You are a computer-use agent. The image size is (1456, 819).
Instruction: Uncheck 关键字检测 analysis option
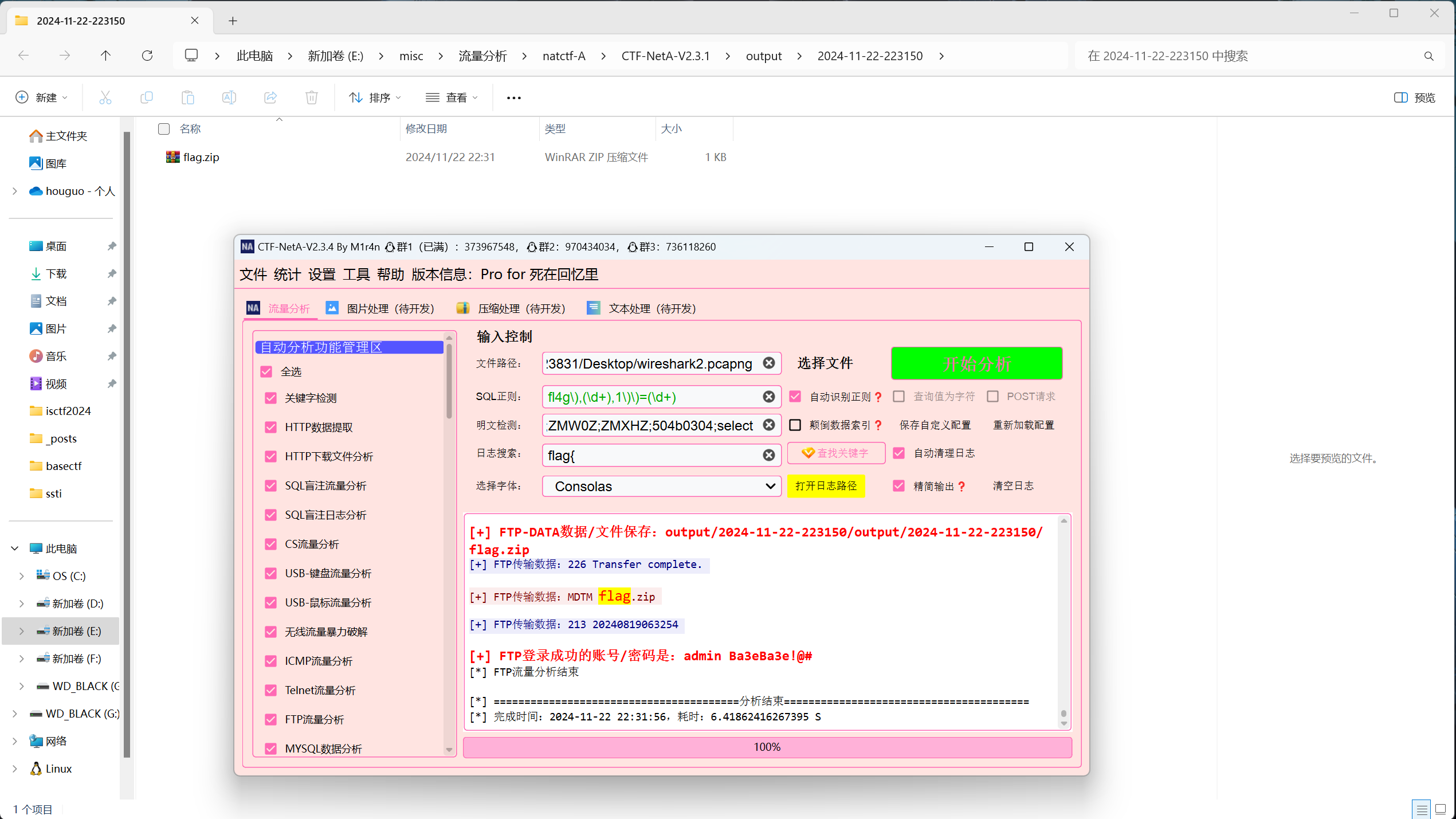[271, 398]
